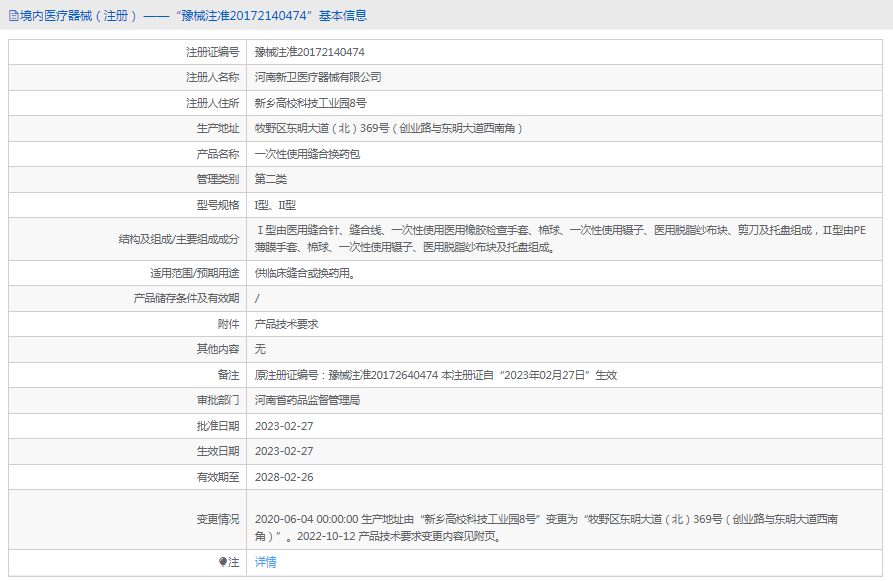
Task: Click the 有效期至 label
Action: pos(218,477)
